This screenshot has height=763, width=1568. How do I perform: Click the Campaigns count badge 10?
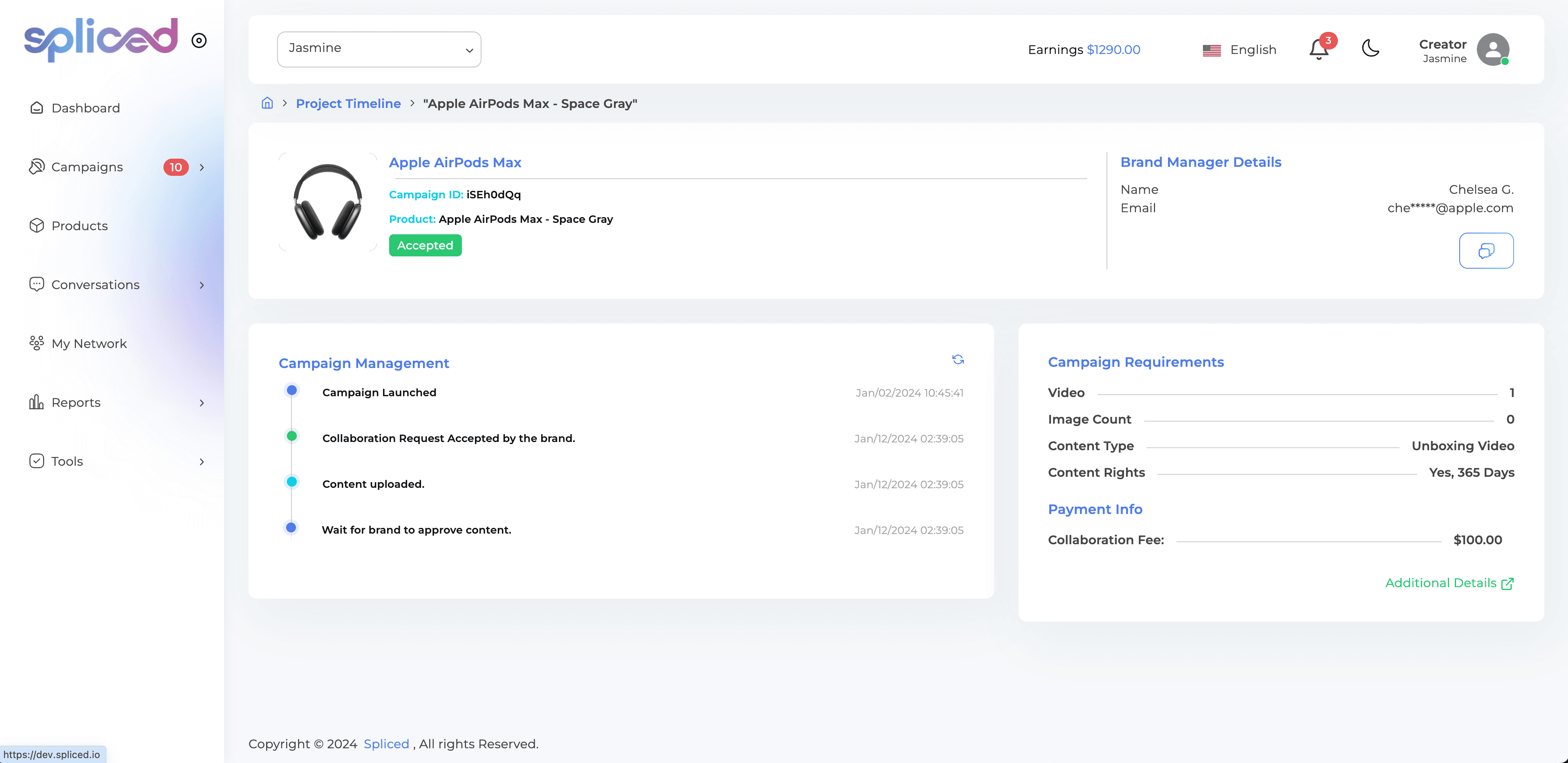tap(176, 167)
